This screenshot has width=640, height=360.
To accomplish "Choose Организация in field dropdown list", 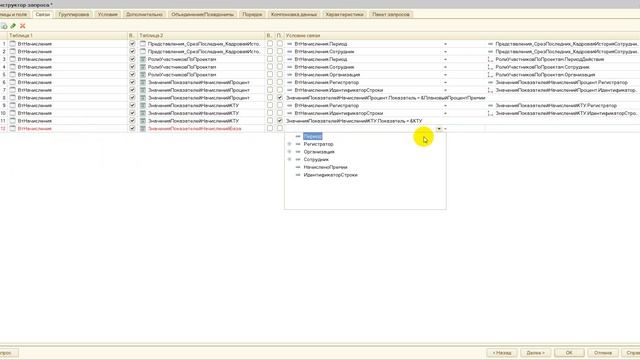I will point(319,152).
